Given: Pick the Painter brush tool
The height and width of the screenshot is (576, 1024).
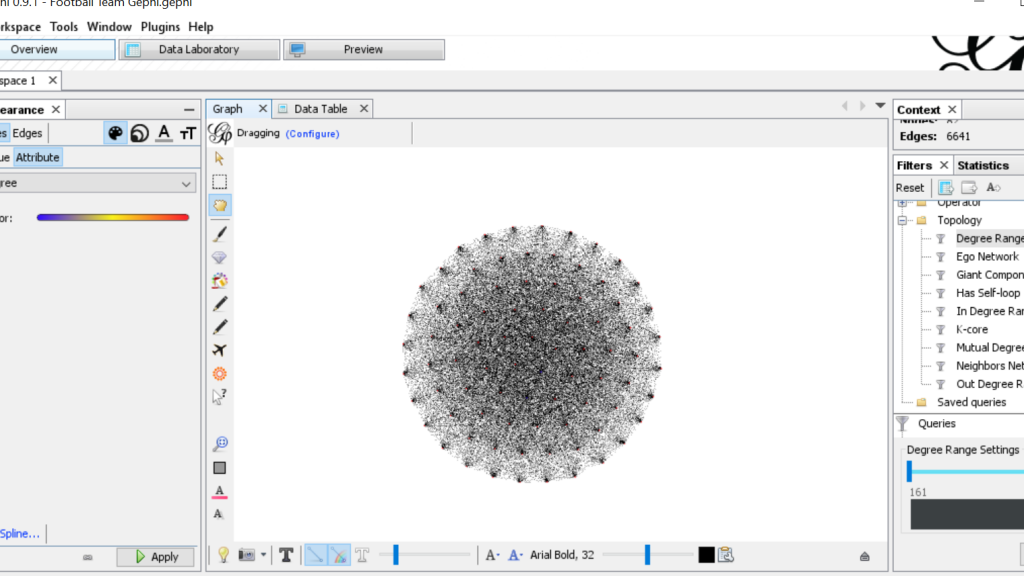Looking at the screenshot, I should point(219,233).
